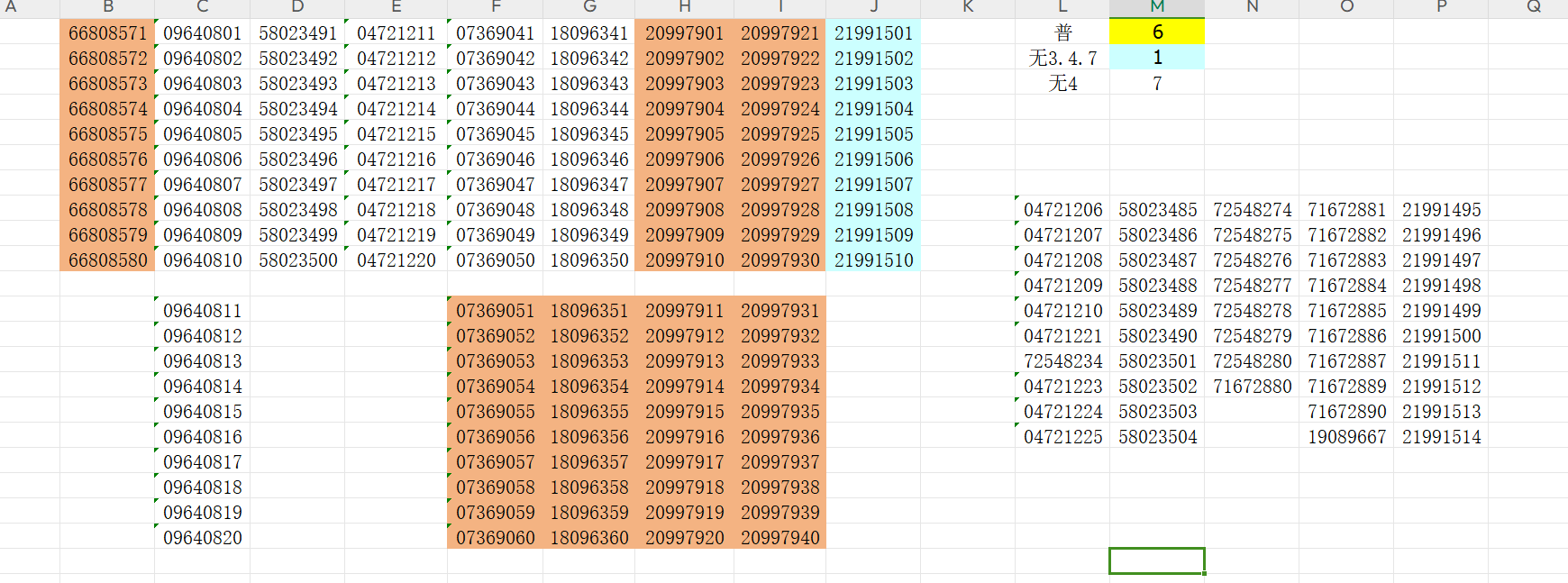Select column Q header
1568x583 pixels.
coord(1533,7)
